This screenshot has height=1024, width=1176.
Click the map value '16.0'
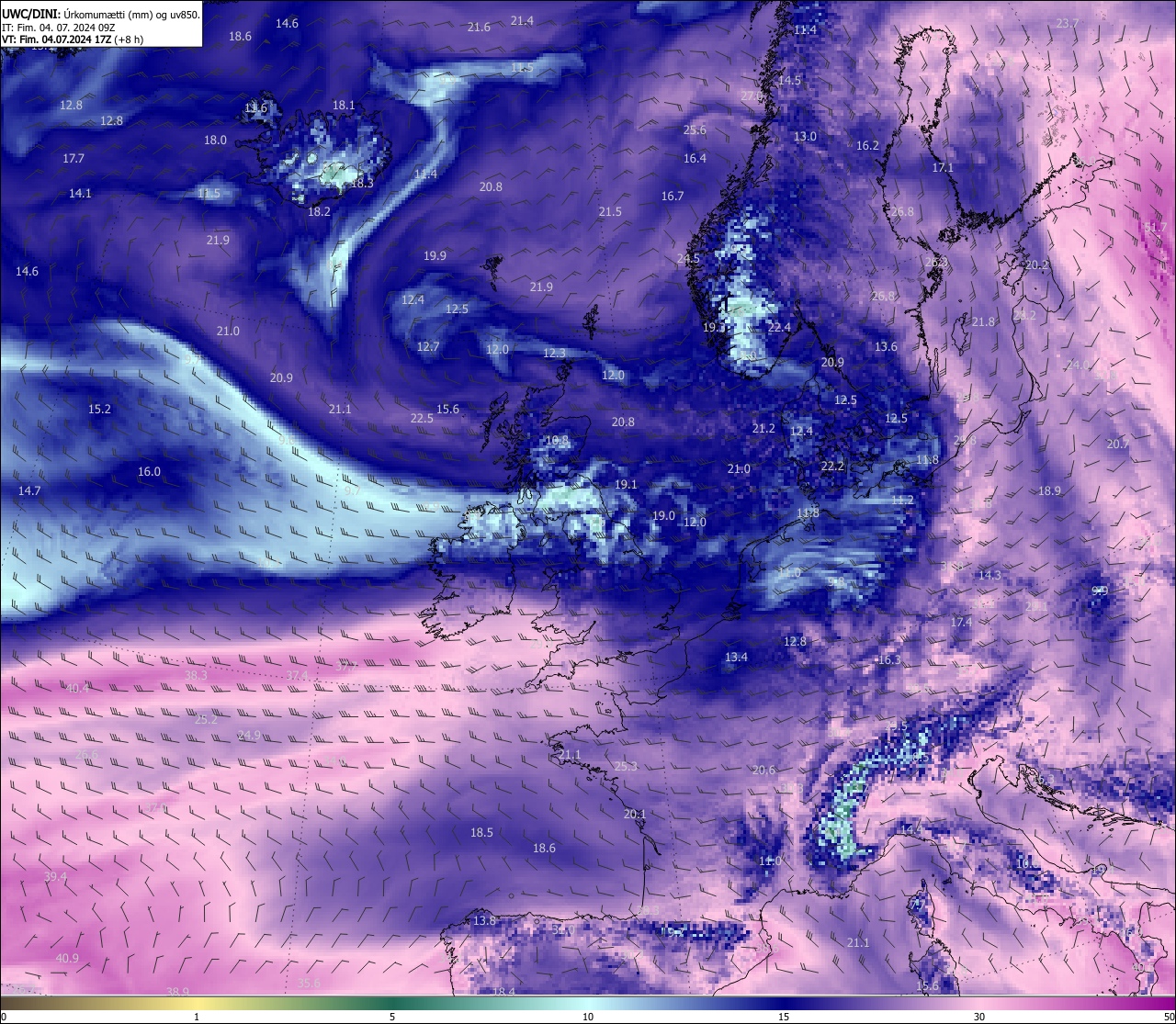pos(149,471)
